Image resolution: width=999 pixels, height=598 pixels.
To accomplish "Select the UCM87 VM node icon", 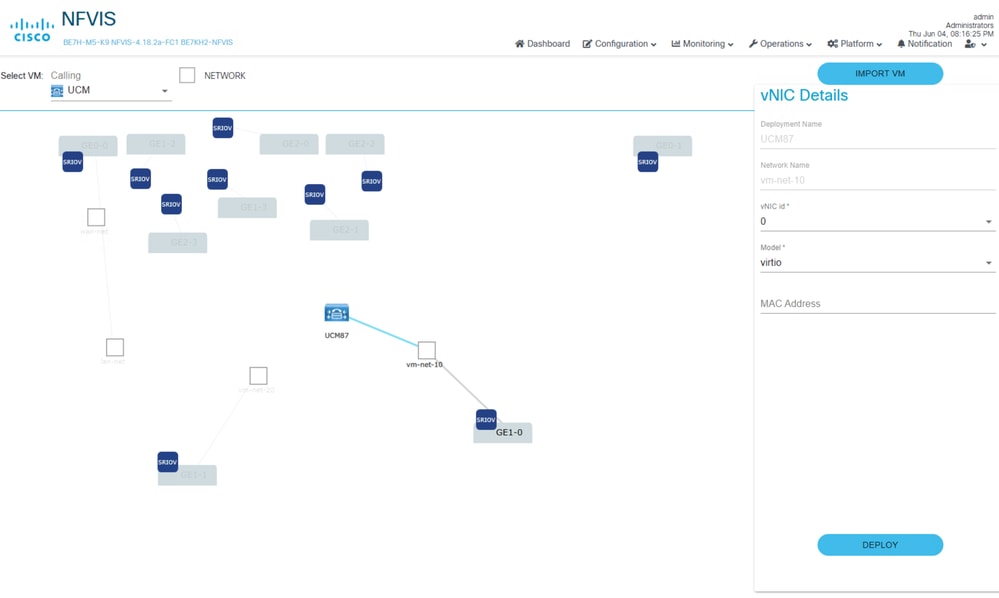I will point(336,313).
